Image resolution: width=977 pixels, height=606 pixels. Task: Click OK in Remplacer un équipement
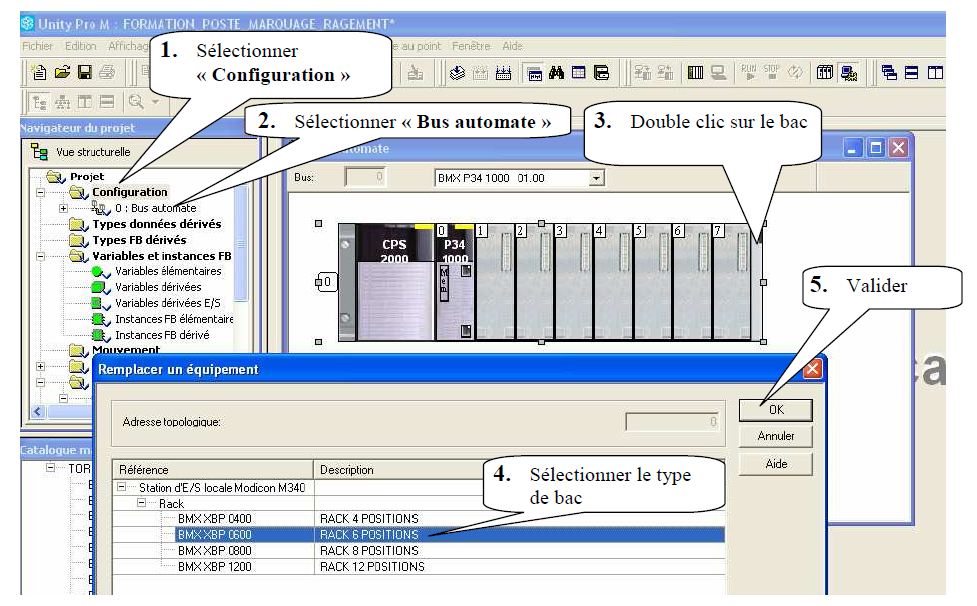pyautogui.click(x=776, y=410)
